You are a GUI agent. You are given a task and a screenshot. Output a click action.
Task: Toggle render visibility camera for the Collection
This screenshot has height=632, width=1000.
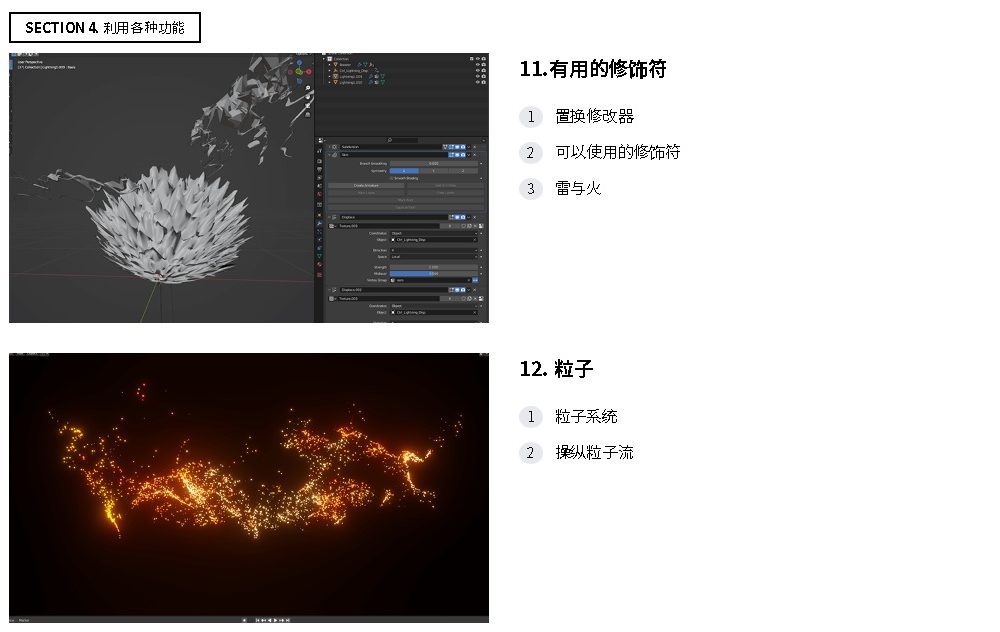coord(483,59)
